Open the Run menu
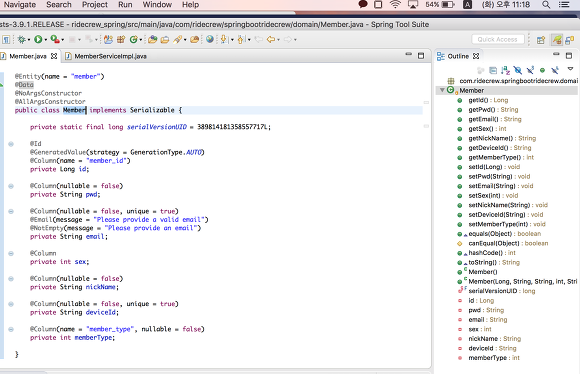This screenshot has width=580, height=374. click(125, 4)
